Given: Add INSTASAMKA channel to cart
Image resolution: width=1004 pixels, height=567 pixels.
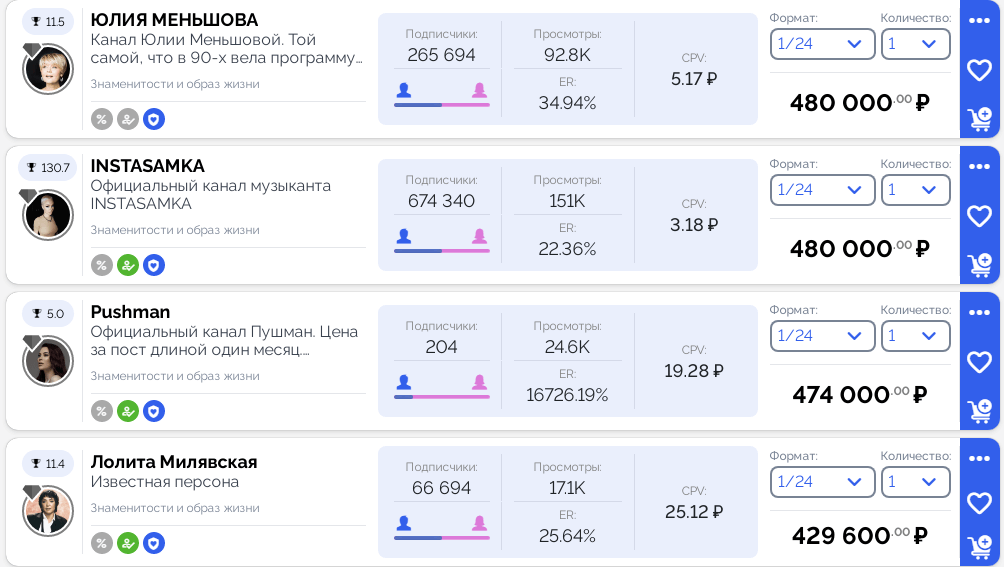Looking at the screenshot, I should [979, 266].
